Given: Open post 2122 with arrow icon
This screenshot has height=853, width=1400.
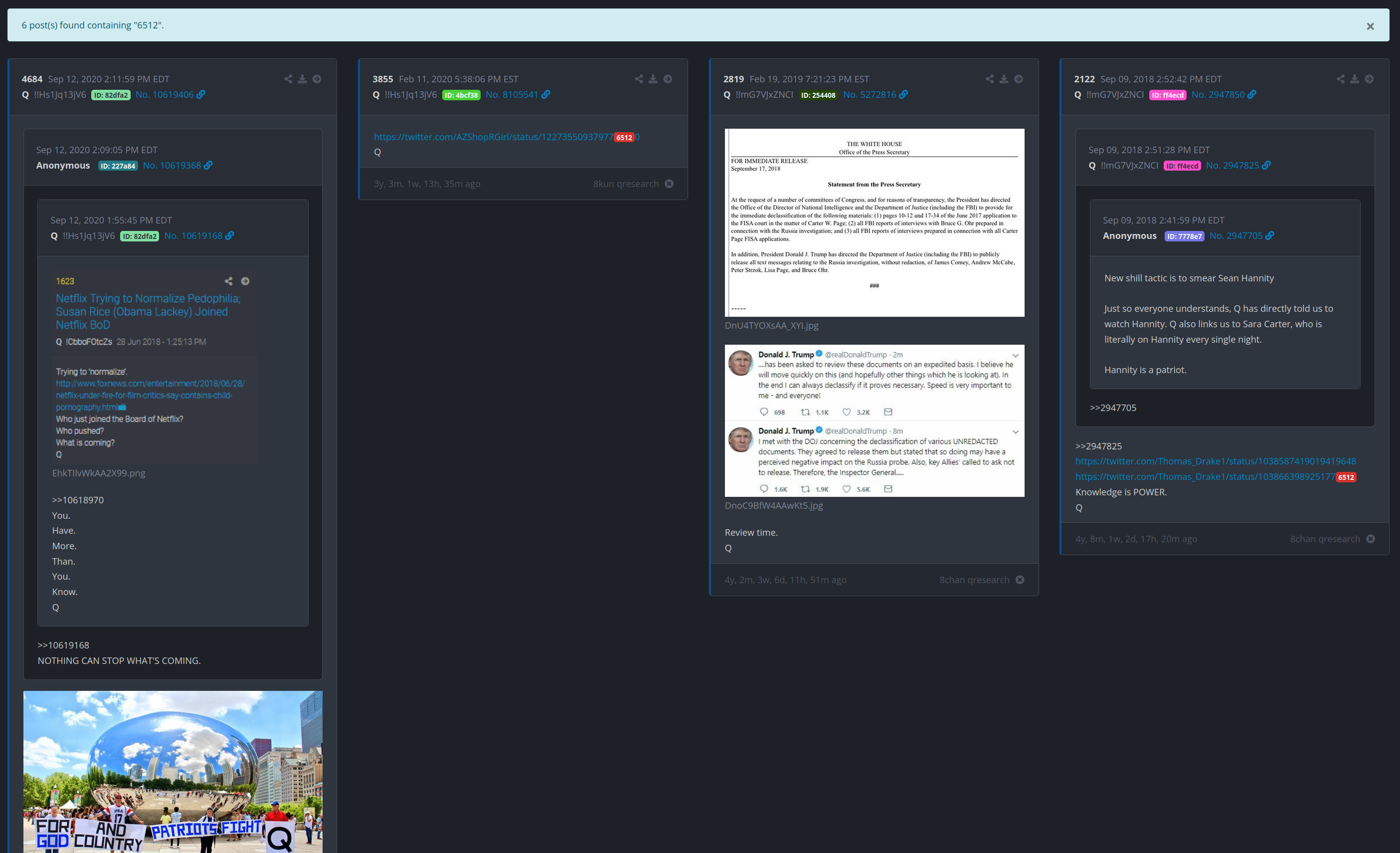Looking at the screenshot, I should pyautogui.click(x=1369, y=79).
